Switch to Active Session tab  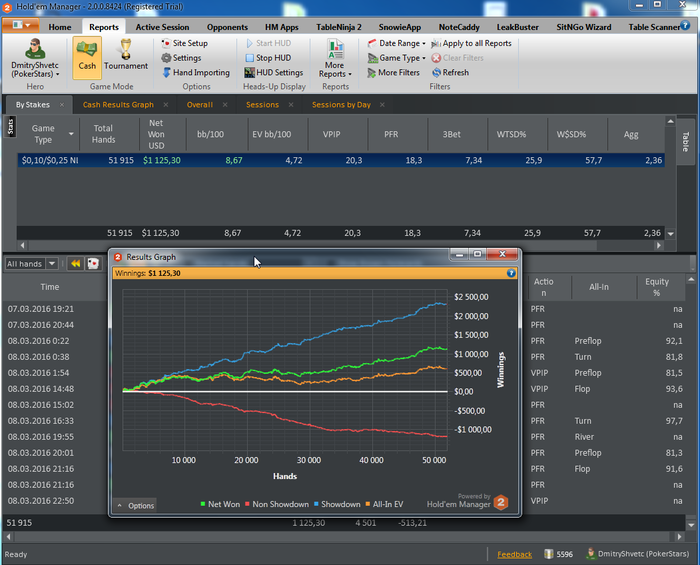(x=162, y=27)
